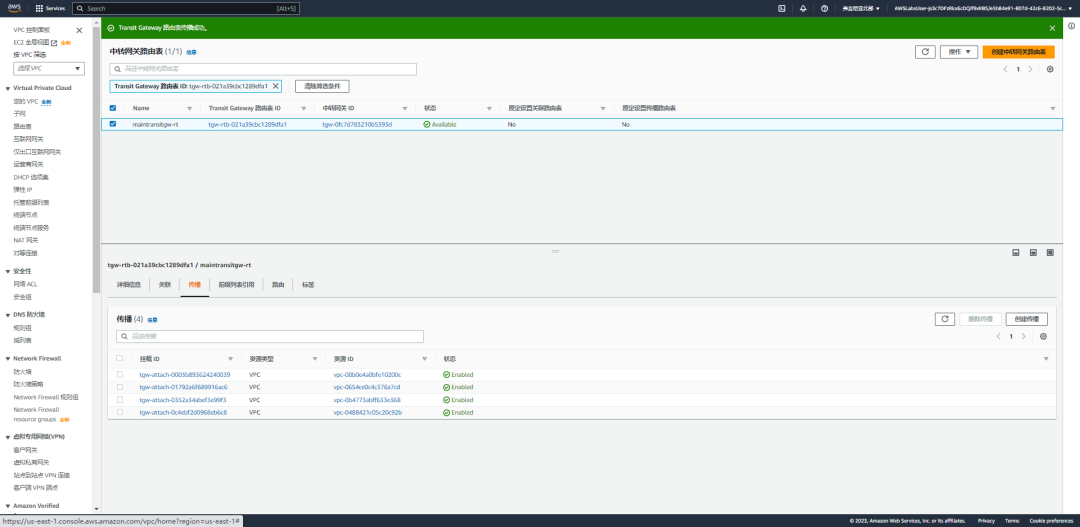Open the 选择 VPC filter dropdown
The height and width of the screenshot is (527, 1080).
(x=49, y=68)
